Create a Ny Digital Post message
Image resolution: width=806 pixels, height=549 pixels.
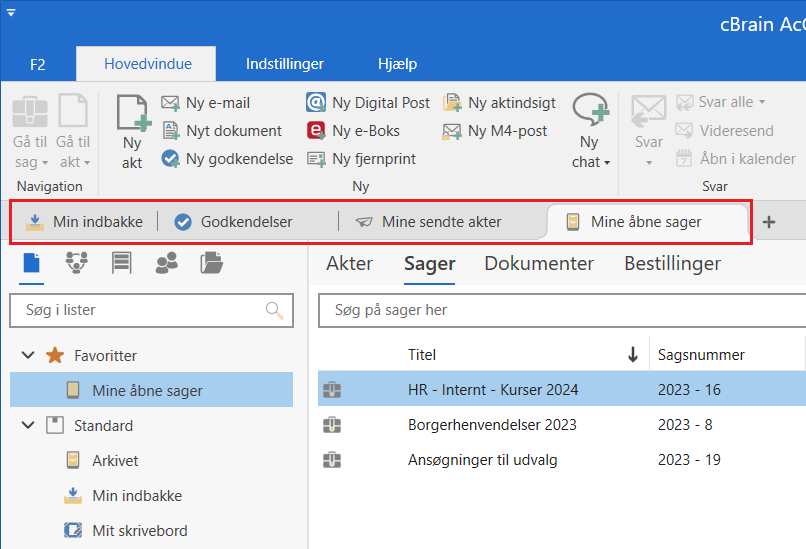point(368,103)
